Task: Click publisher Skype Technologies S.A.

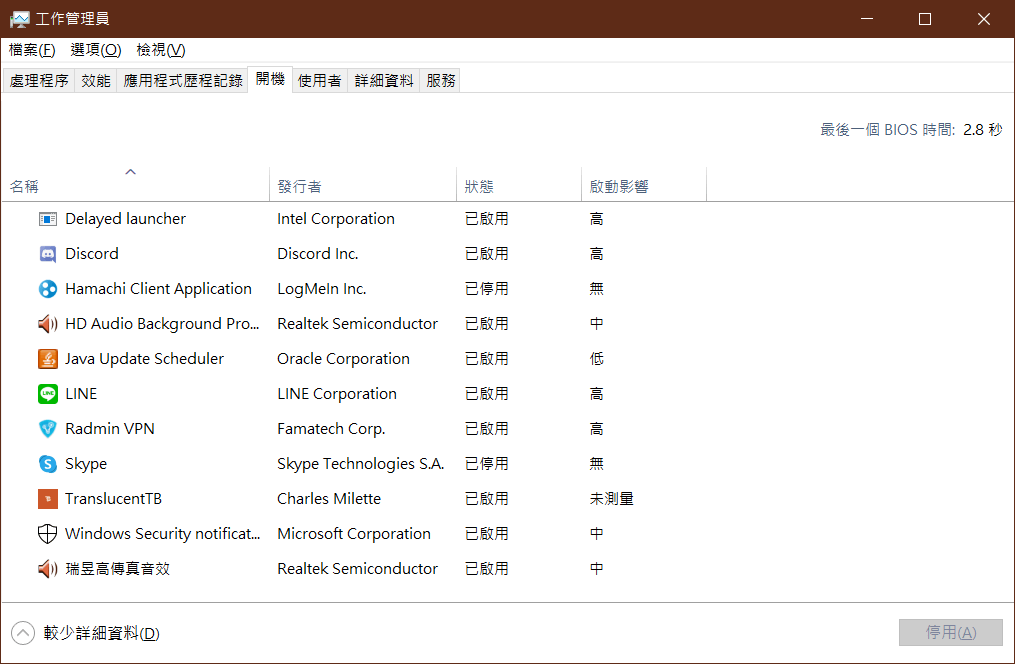Action: click(x=361, y=464)
